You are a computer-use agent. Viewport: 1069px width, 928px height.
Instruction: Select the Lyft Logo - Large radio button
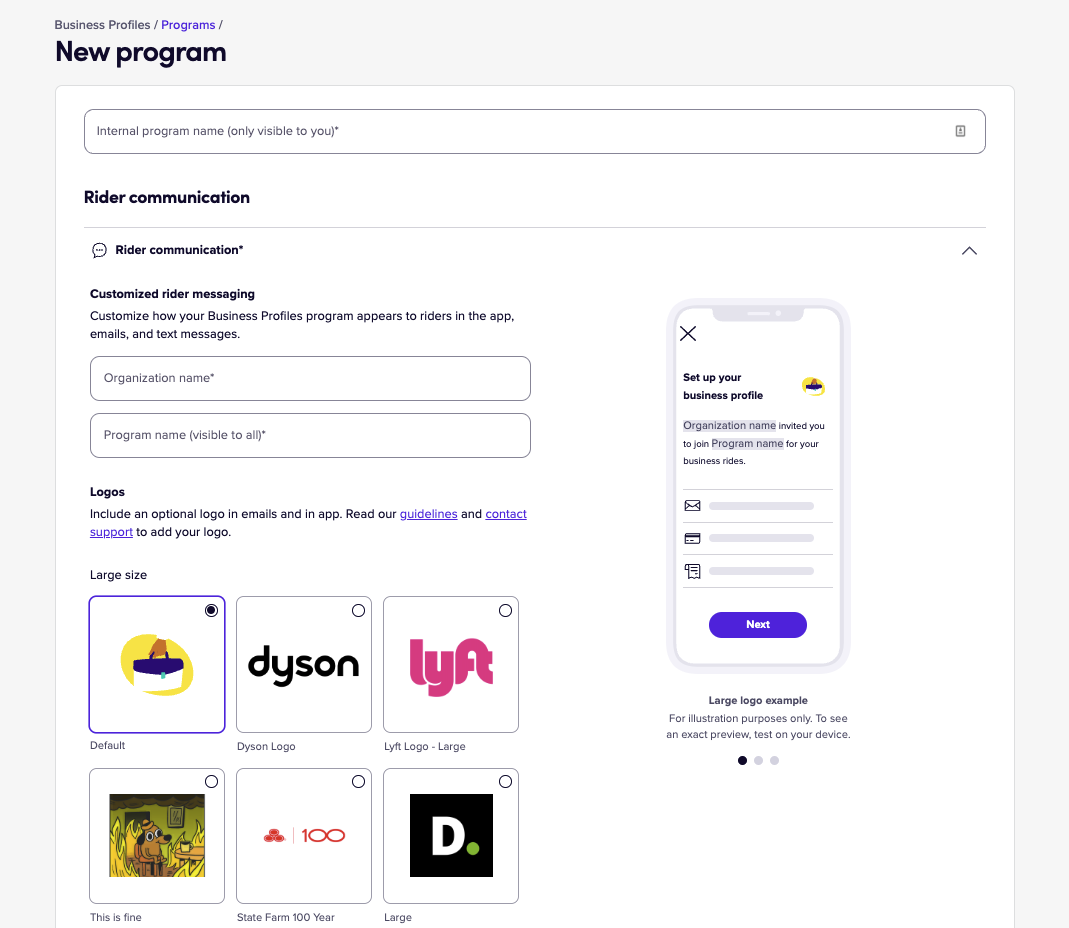tap(505, 610)
